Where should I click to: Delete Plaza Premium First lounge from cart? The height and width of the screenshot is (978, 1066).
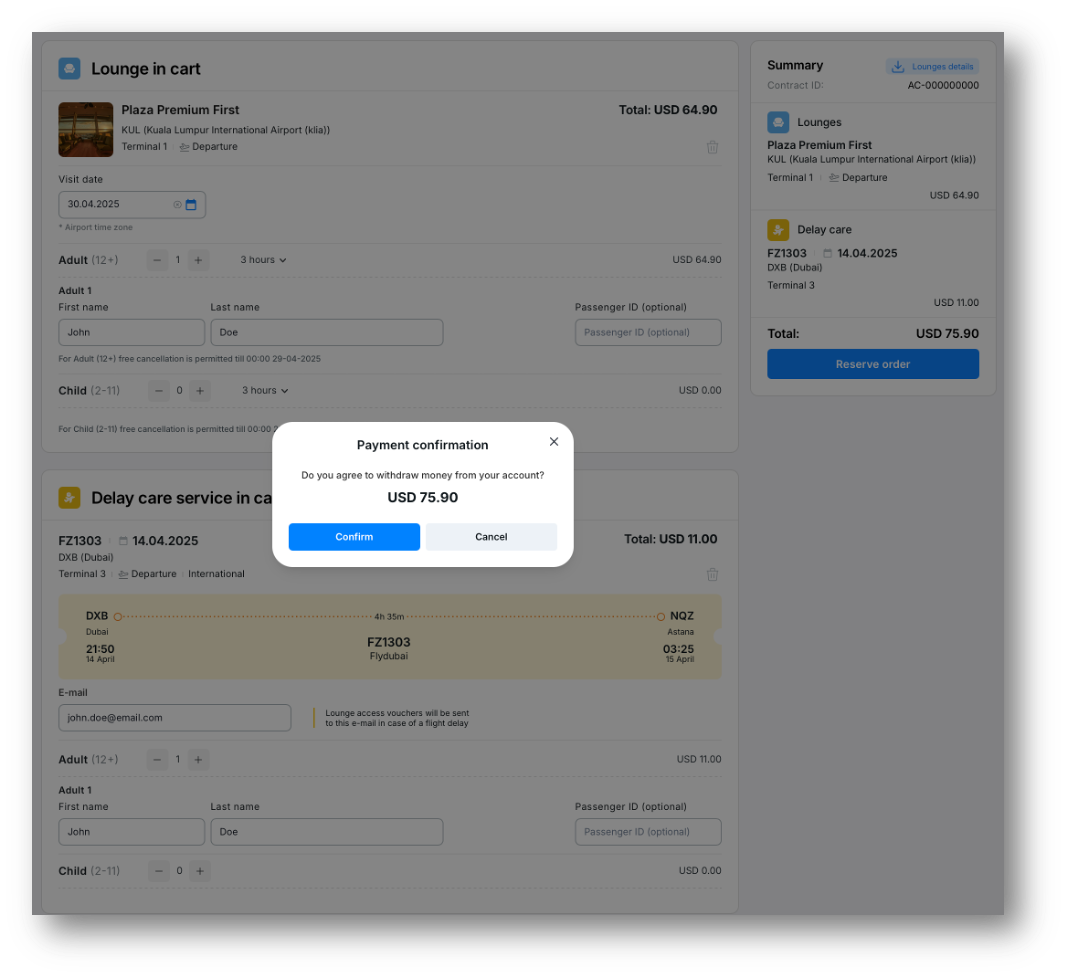tap(712, 147)
